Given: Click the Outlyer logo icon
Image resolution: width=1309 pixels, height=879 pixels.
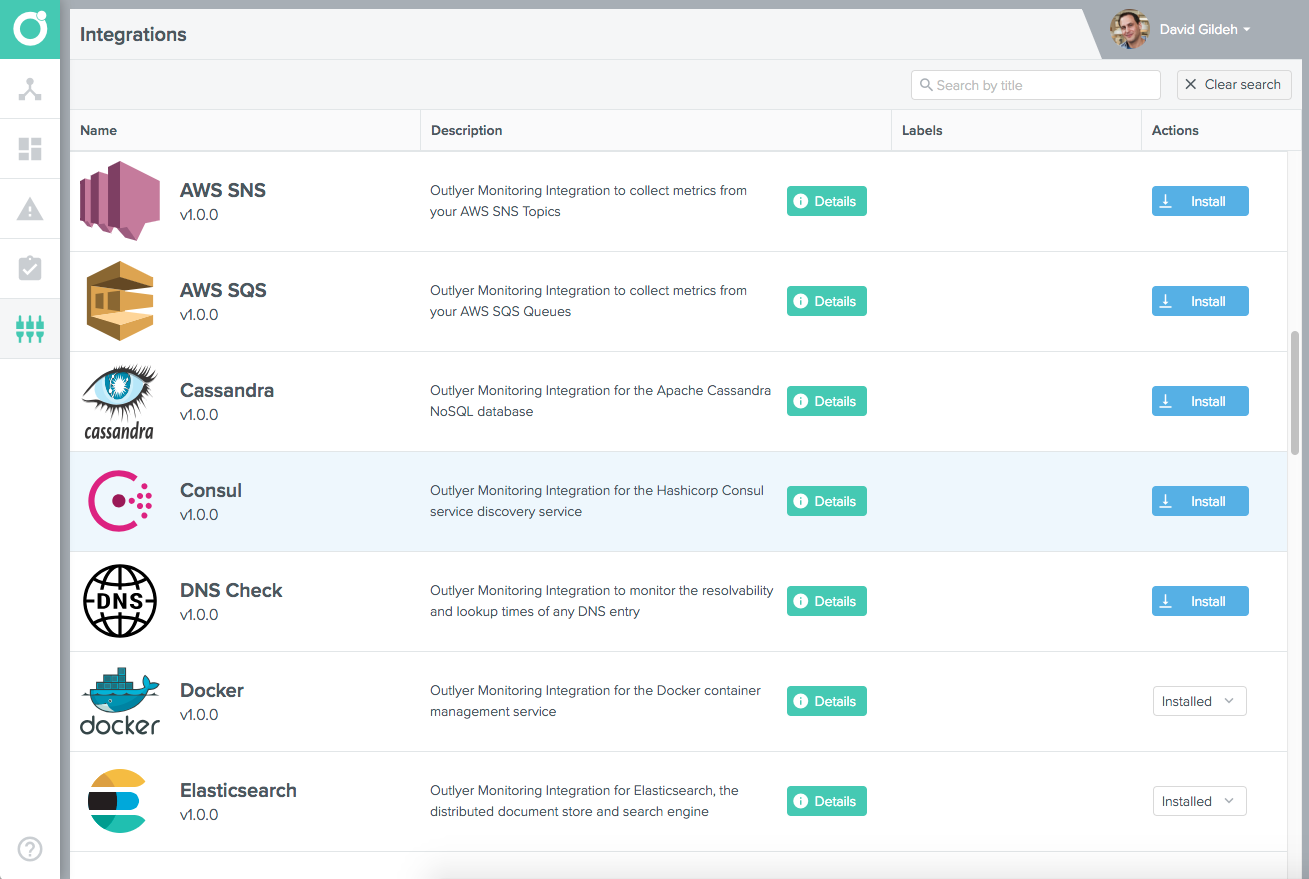Looking at the screenshot, I should coord(30,29).
